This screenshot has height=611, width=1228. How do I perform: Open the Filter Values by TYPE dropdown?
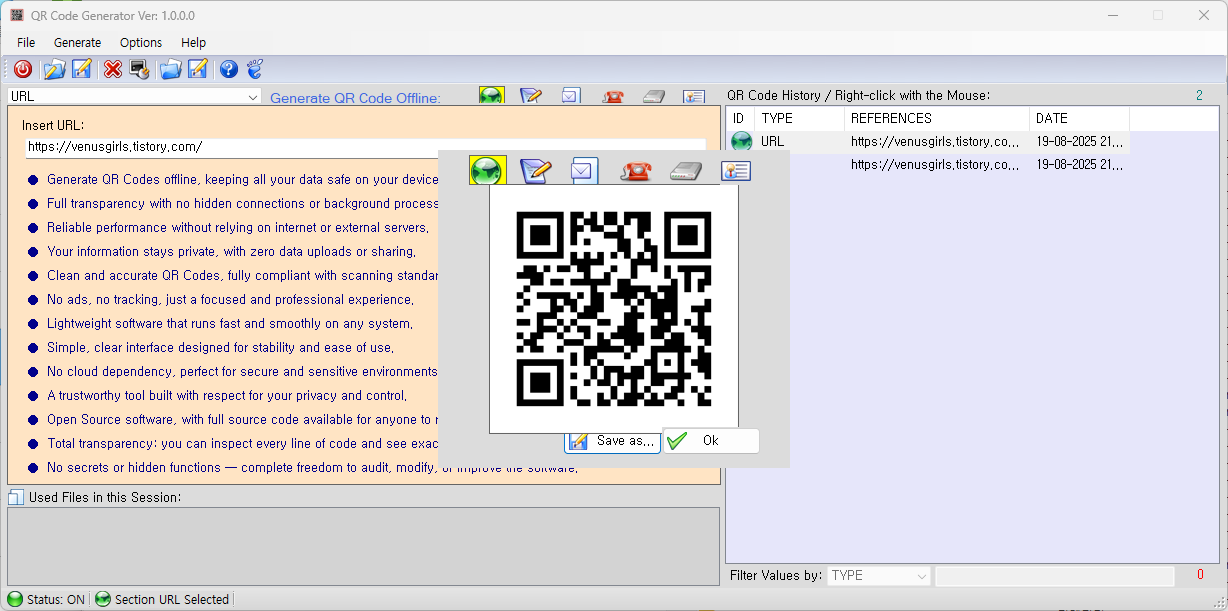(921, 576)
